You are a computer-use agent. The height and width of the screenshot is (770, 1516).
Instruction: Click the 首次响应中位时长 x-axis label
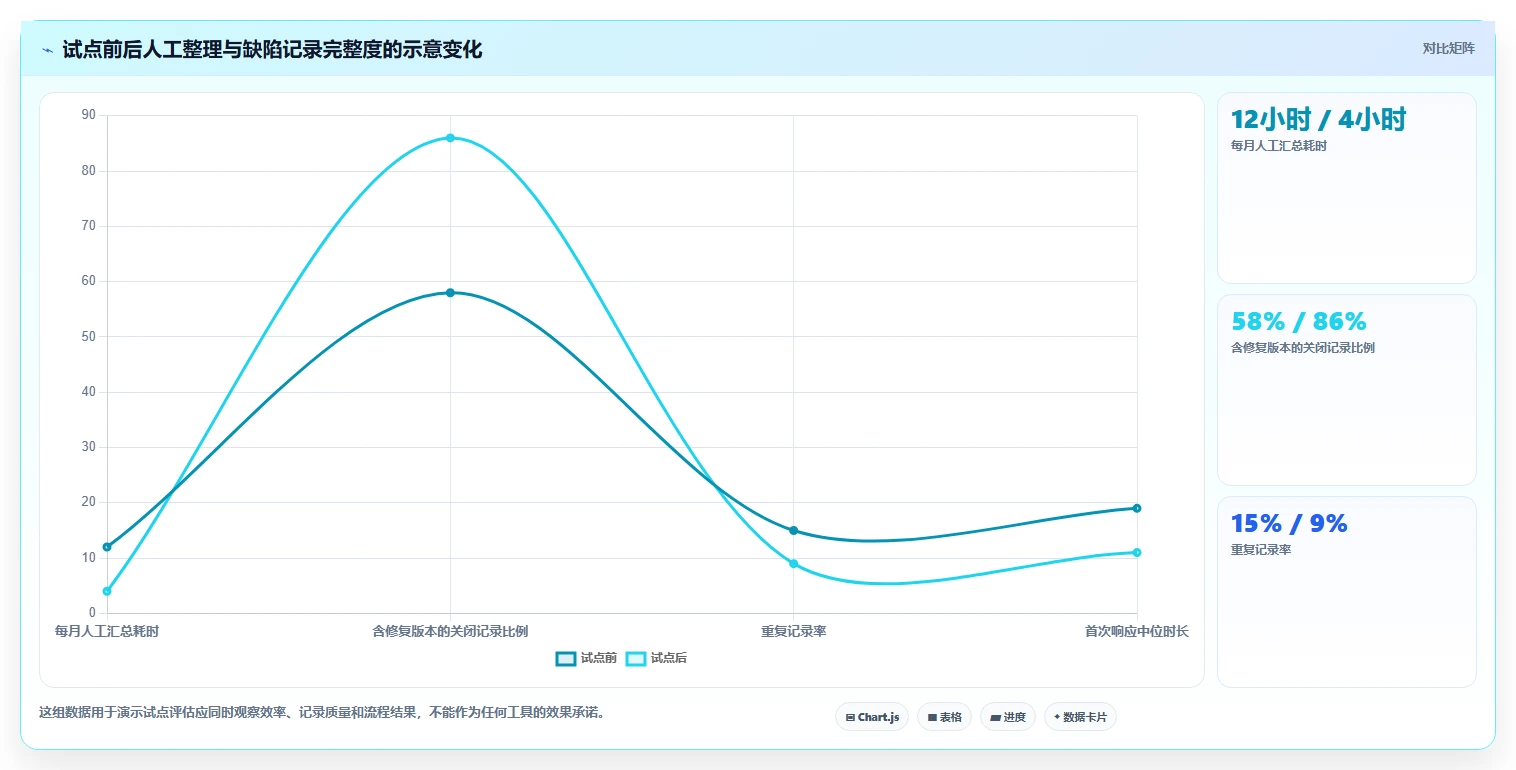pyautogui.click(x=1137, y=631)
